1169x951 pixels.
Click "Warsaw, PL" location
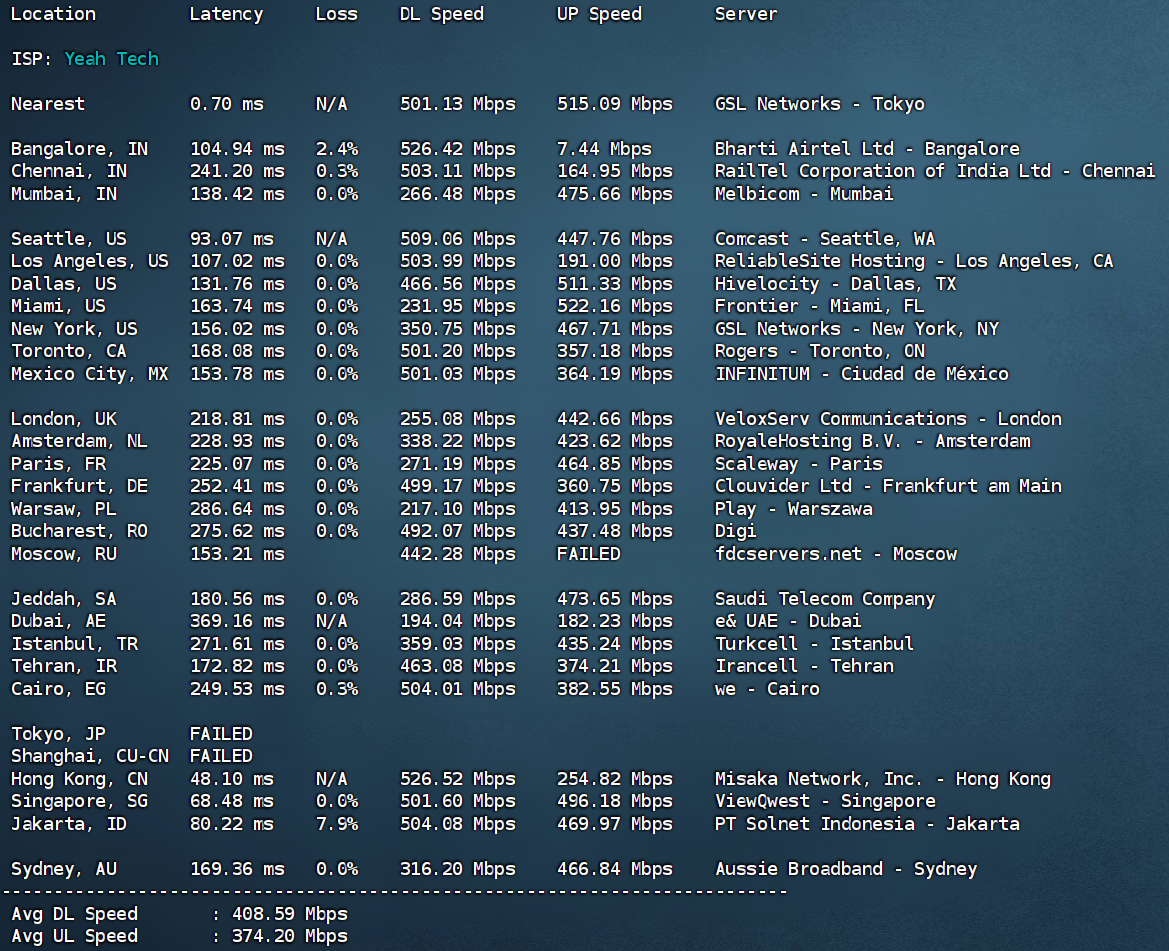pyautogui.click(x=63, y=509)
